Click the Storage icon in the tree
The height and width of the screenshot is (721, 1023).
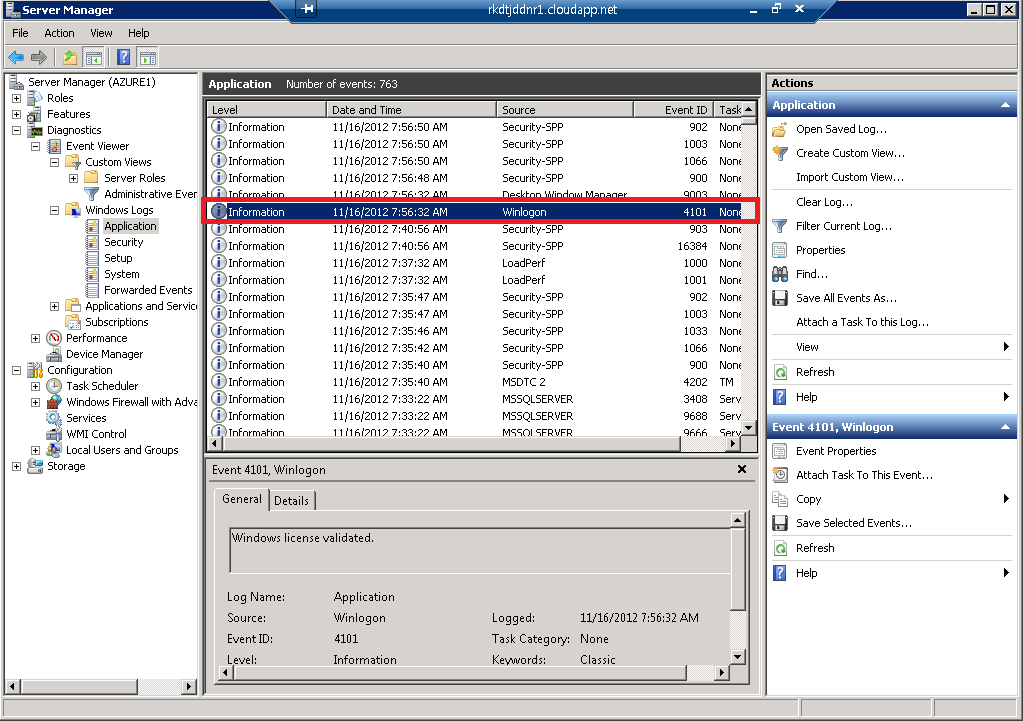35,466
